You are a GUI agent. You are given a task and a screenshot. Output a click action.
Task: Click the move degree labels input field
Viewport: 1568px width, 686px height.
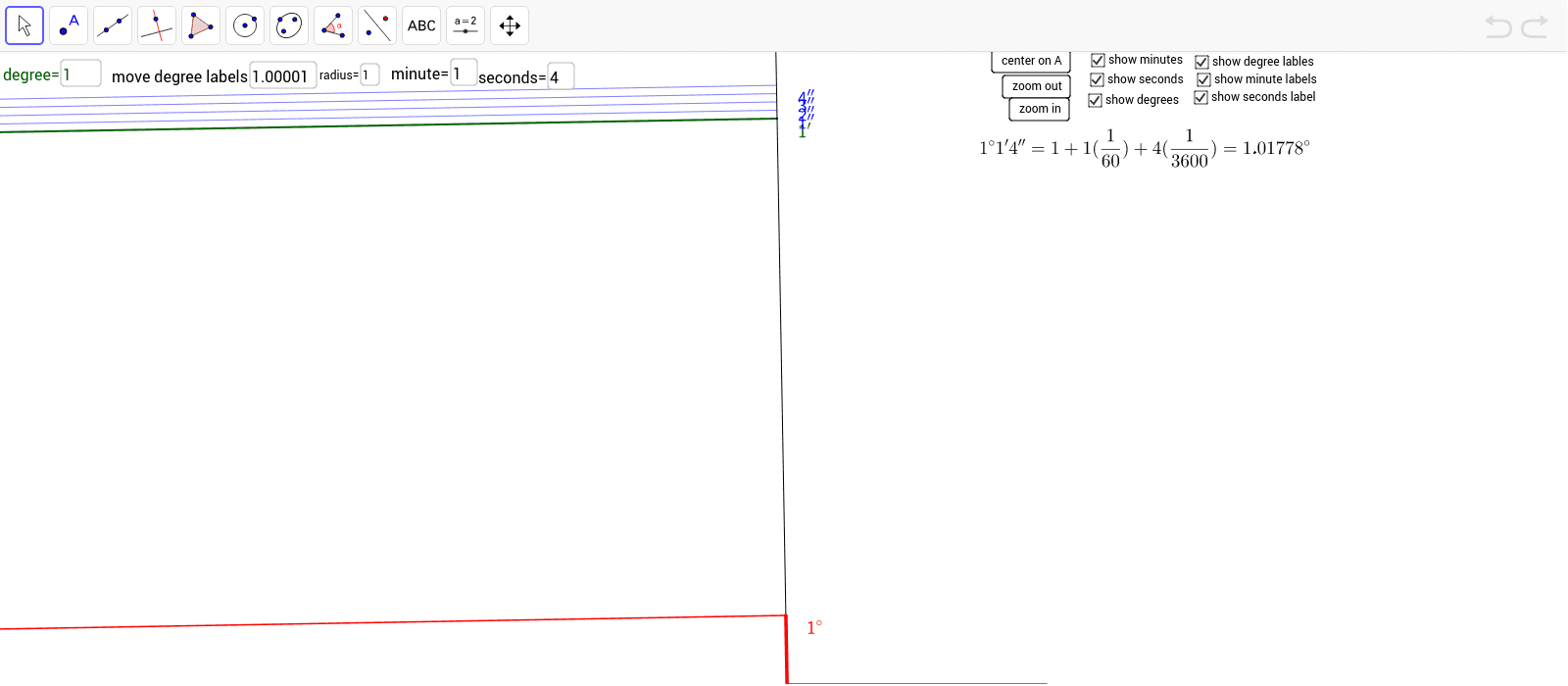283,75
